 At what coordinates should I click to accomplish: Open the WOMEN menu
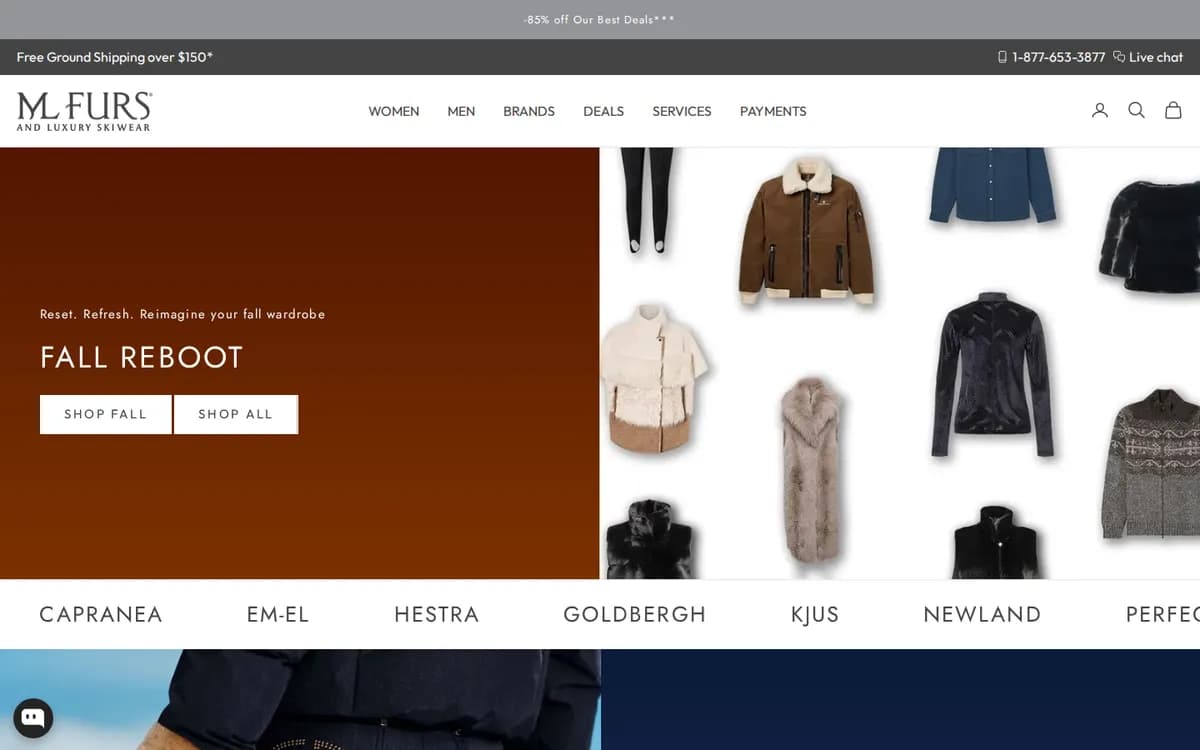click(x=394, y=111)
